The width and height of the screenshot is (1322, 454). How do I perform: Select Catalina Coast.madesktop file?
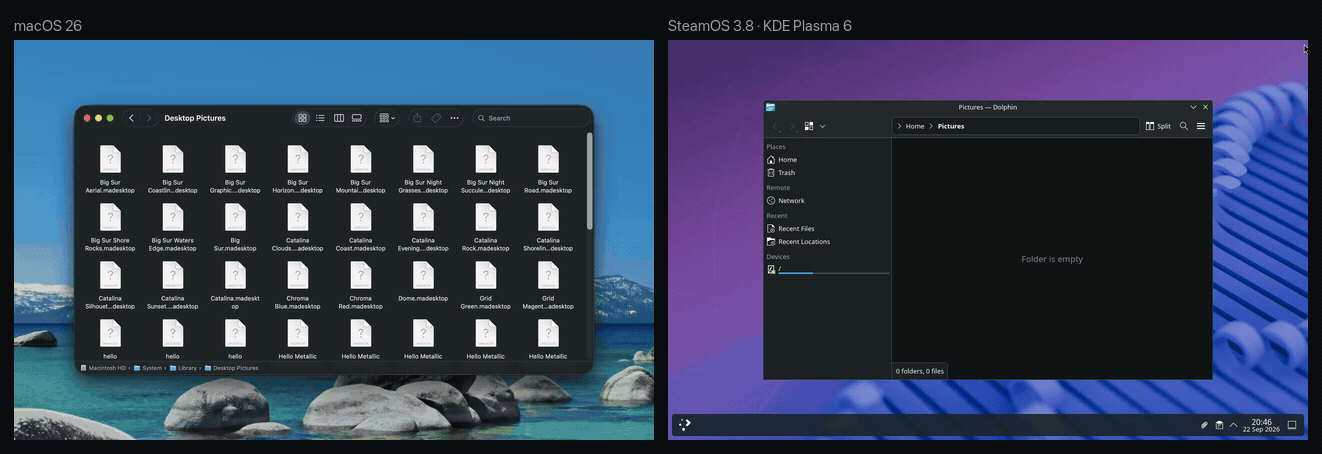361,228
